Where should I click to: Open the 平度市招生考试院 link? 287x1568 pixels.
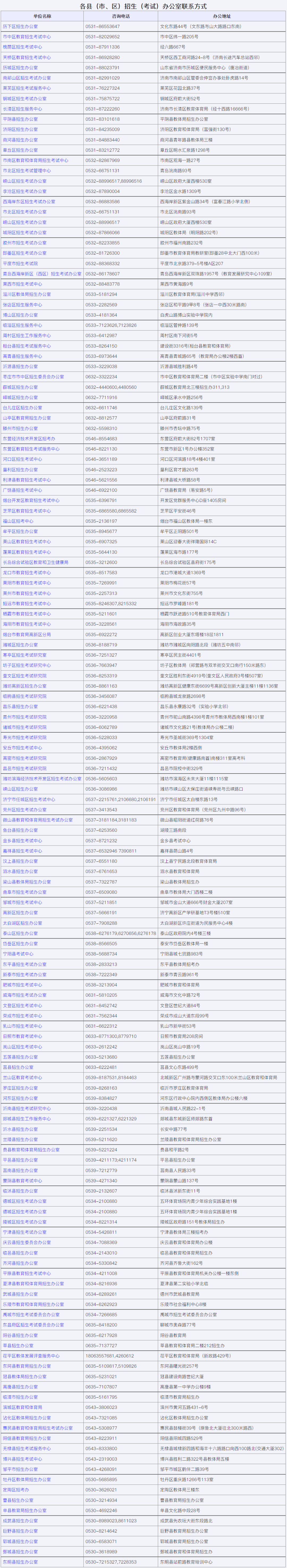[20, 264]
